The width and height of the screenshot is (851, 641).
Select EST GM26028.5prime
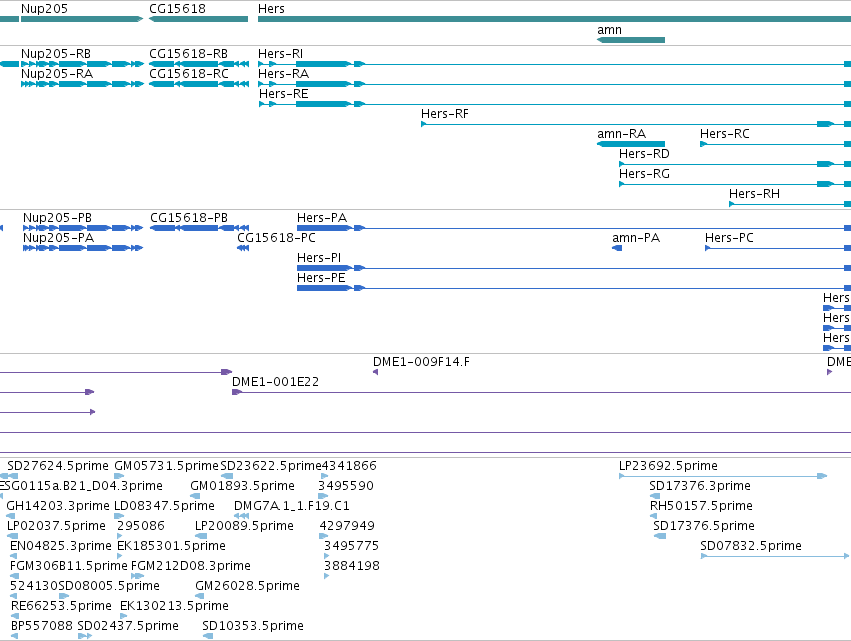247,587
